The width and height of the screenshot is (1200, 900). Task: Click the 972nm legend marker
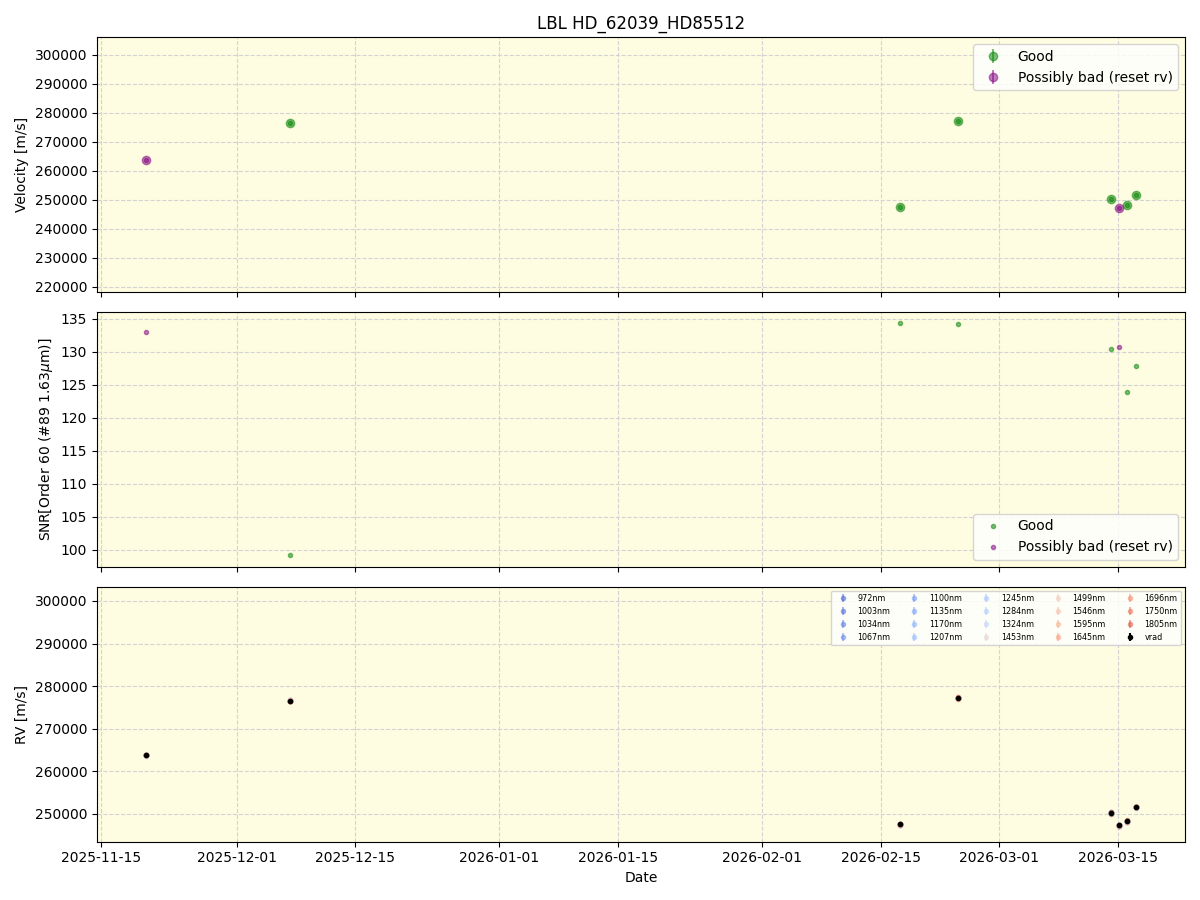[x=843, y=598]
